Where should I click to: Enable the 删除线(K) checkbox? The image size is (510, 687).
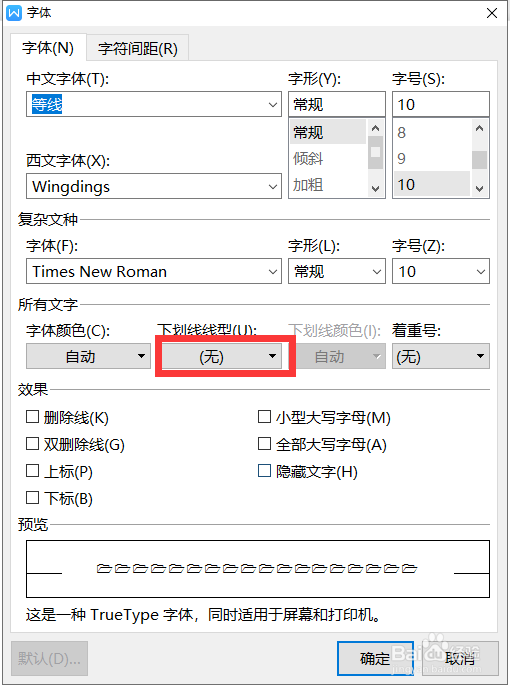[32, 417]
